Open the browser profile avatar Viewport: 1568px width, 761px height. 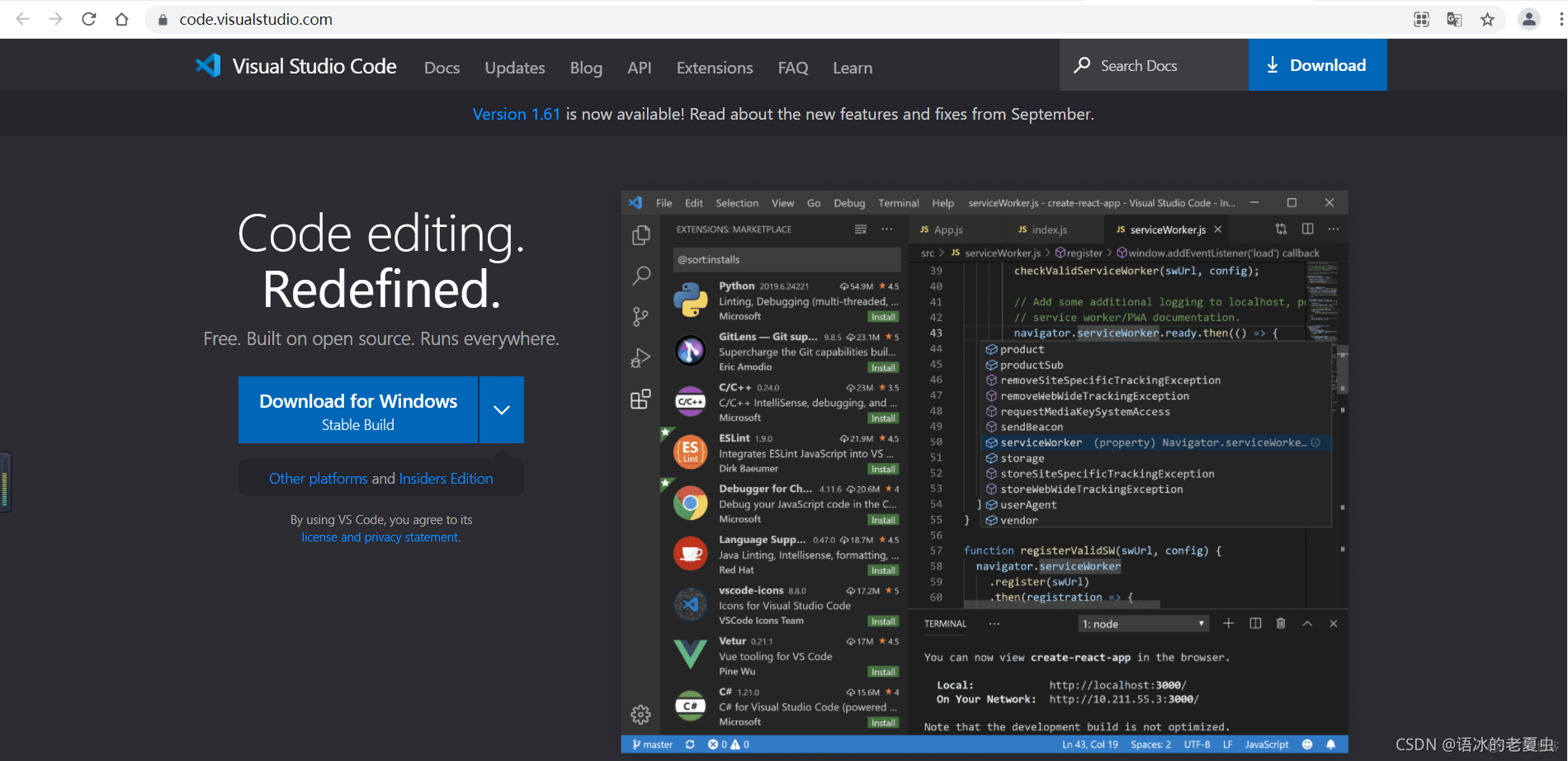coord(1528,19)
